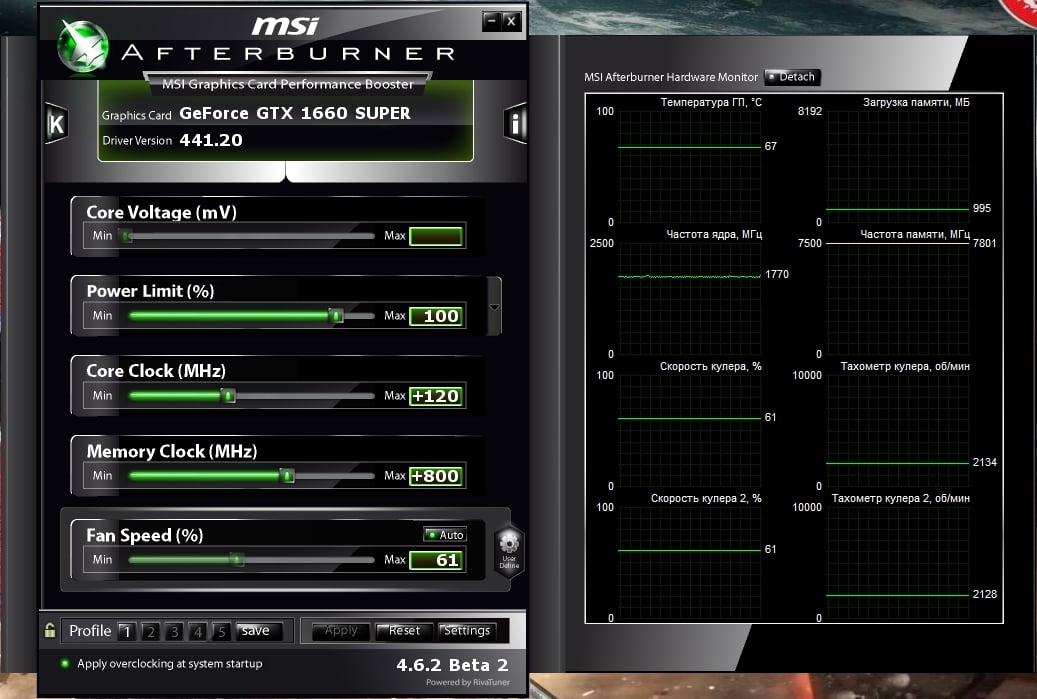1037x699 pixels.
Task: Select profile slot 1
Action: (126, 631)
